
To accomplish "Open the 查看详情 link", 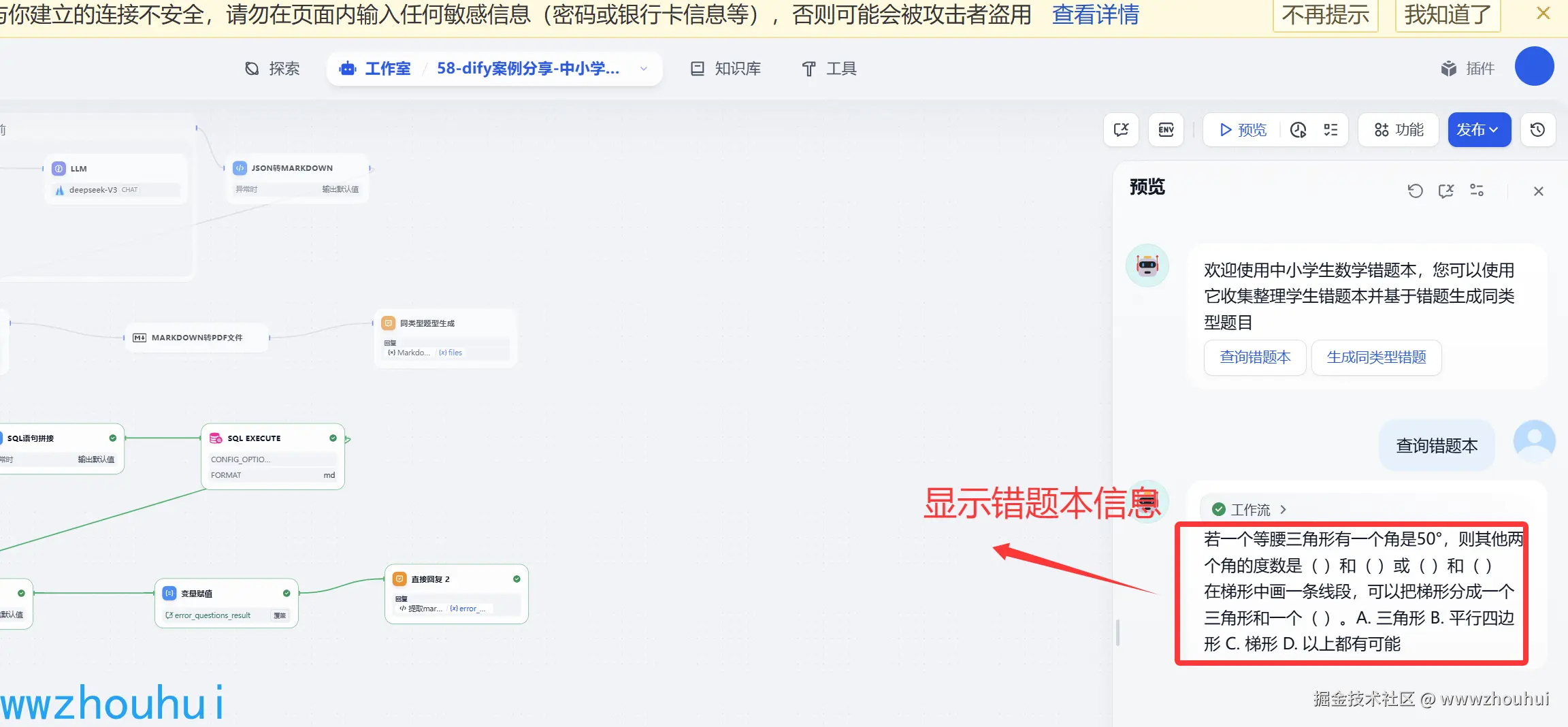I will pos(1095,15).
